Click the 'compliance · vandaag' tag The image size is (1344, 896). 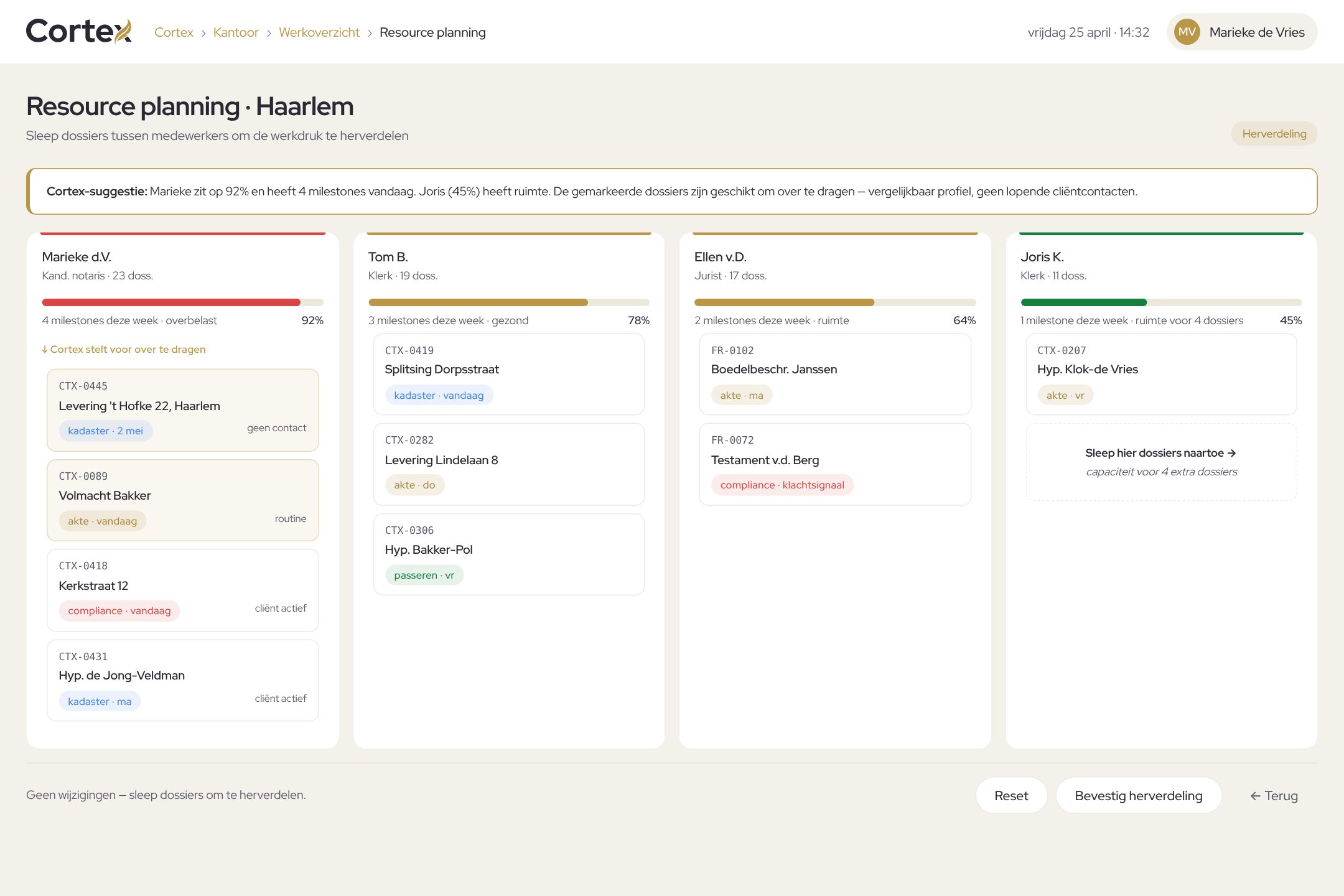click(119, 610)
